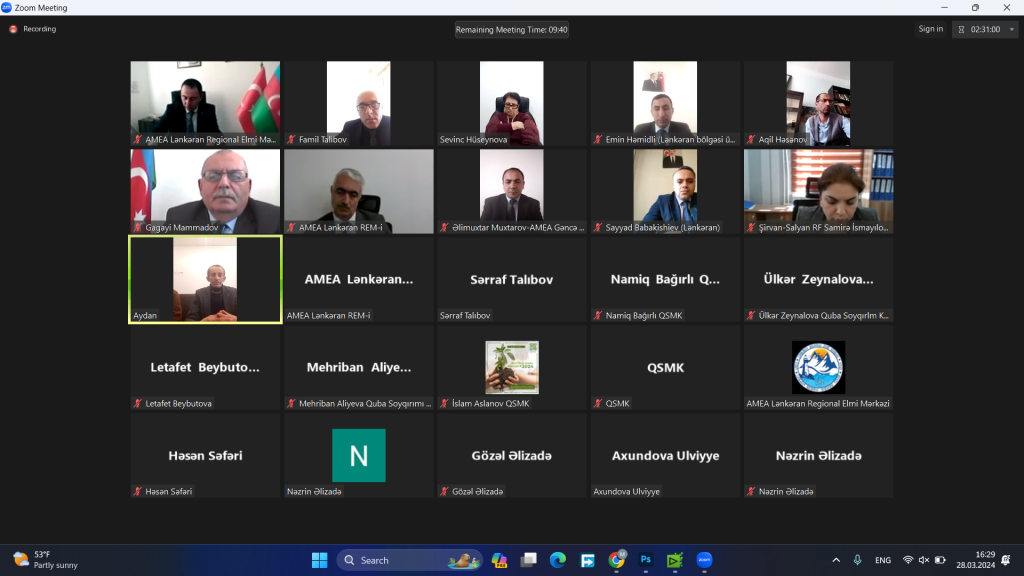Click the taskbar Search box
Screen dimensions: 1024x576
409,560
